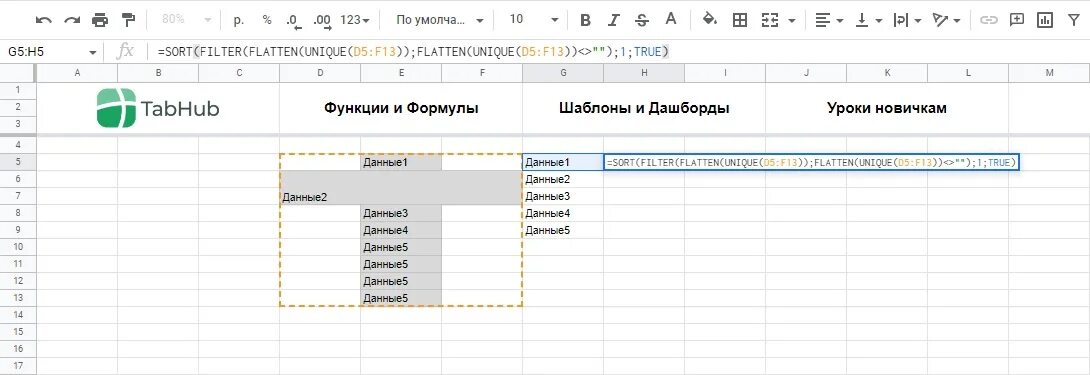Toggle italic formatting
1090x375 pixels.
click(614, 19)
